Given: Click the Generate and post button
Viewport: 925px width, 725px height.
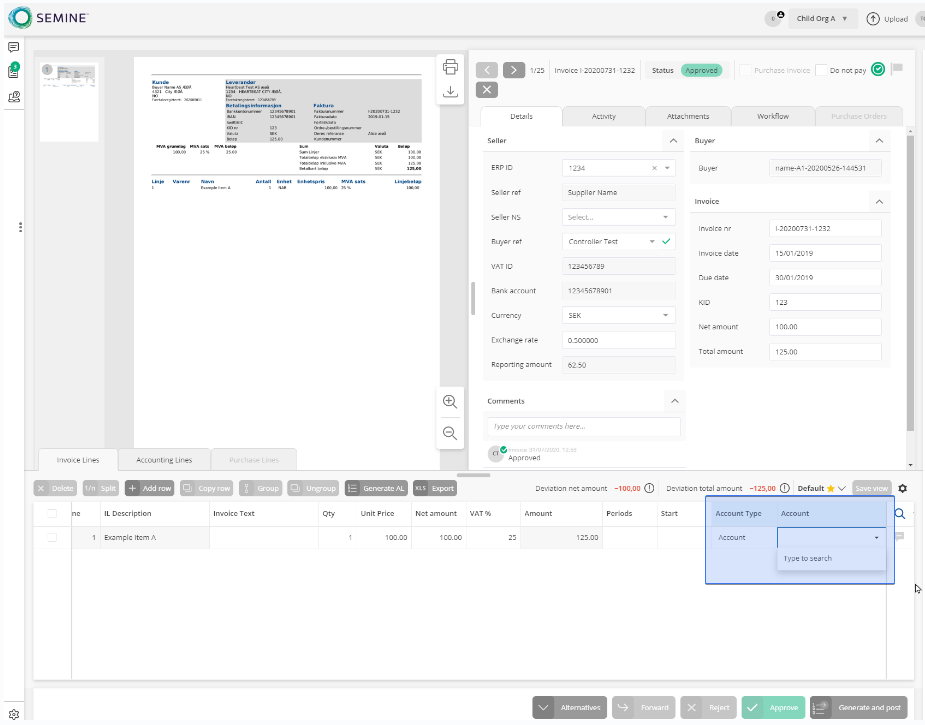Looking at the screenshot, I should pyautogui.click(x=860, y=707).
